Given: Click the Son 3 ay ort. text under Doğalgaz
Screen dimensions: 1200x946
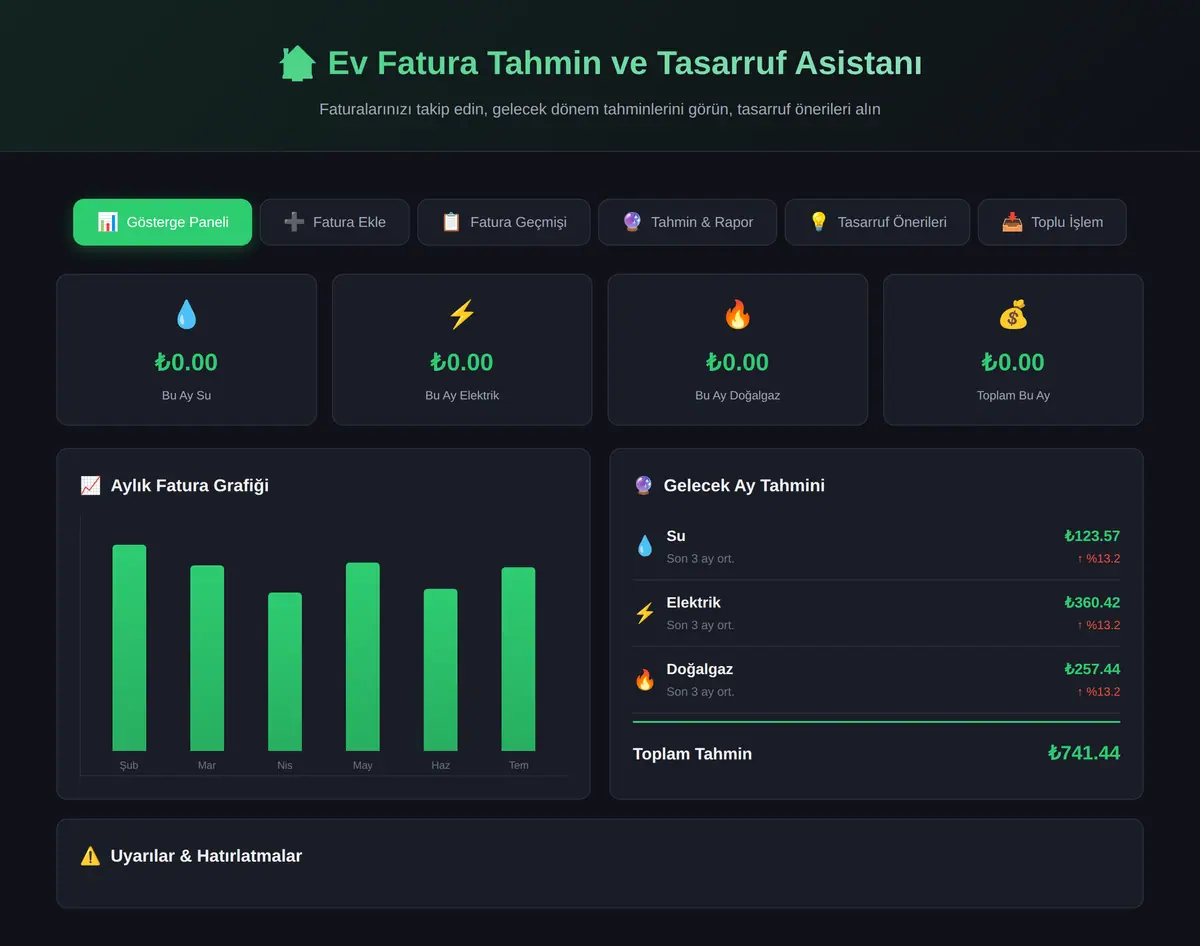Looking at the screenshot, I should click(700, 692).
